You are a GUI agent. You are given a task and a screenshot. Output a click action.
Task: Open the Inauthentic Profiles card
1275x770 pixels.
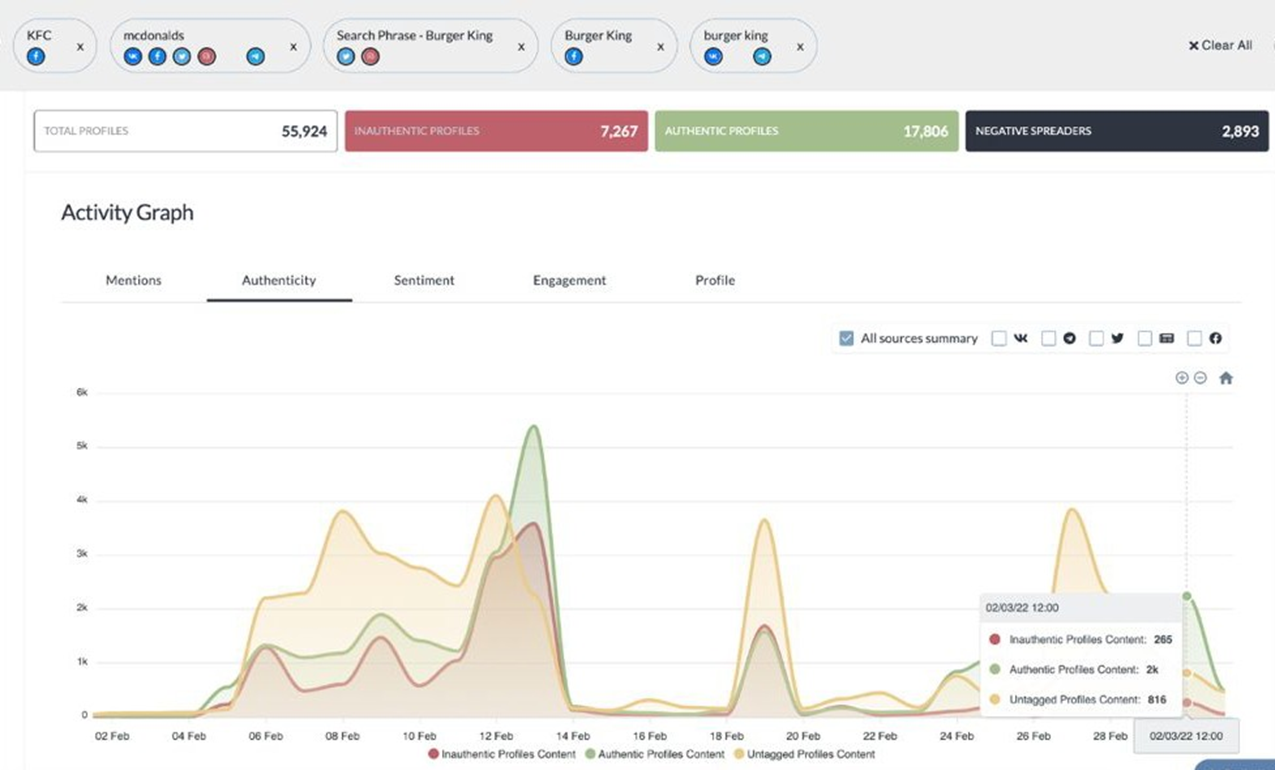point(495,131)
